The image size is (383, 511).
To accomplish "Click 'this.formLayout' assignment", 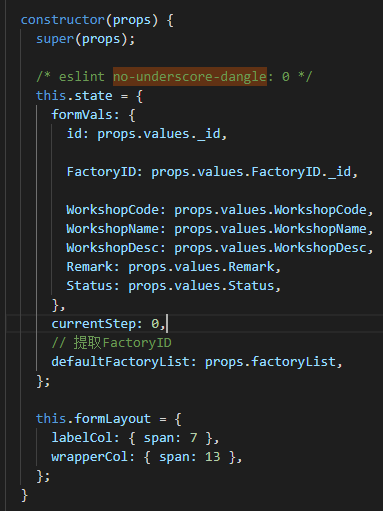I will 93,419.
